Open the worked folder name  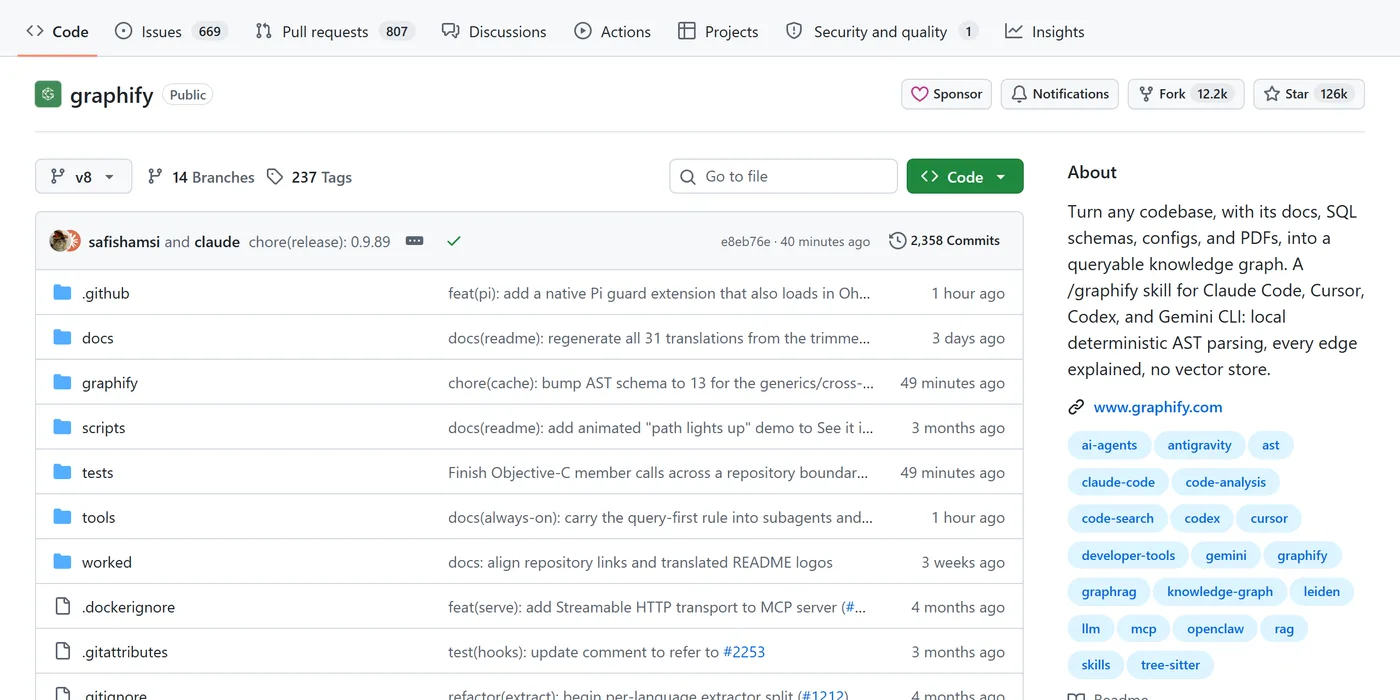[x=107, y=562]
